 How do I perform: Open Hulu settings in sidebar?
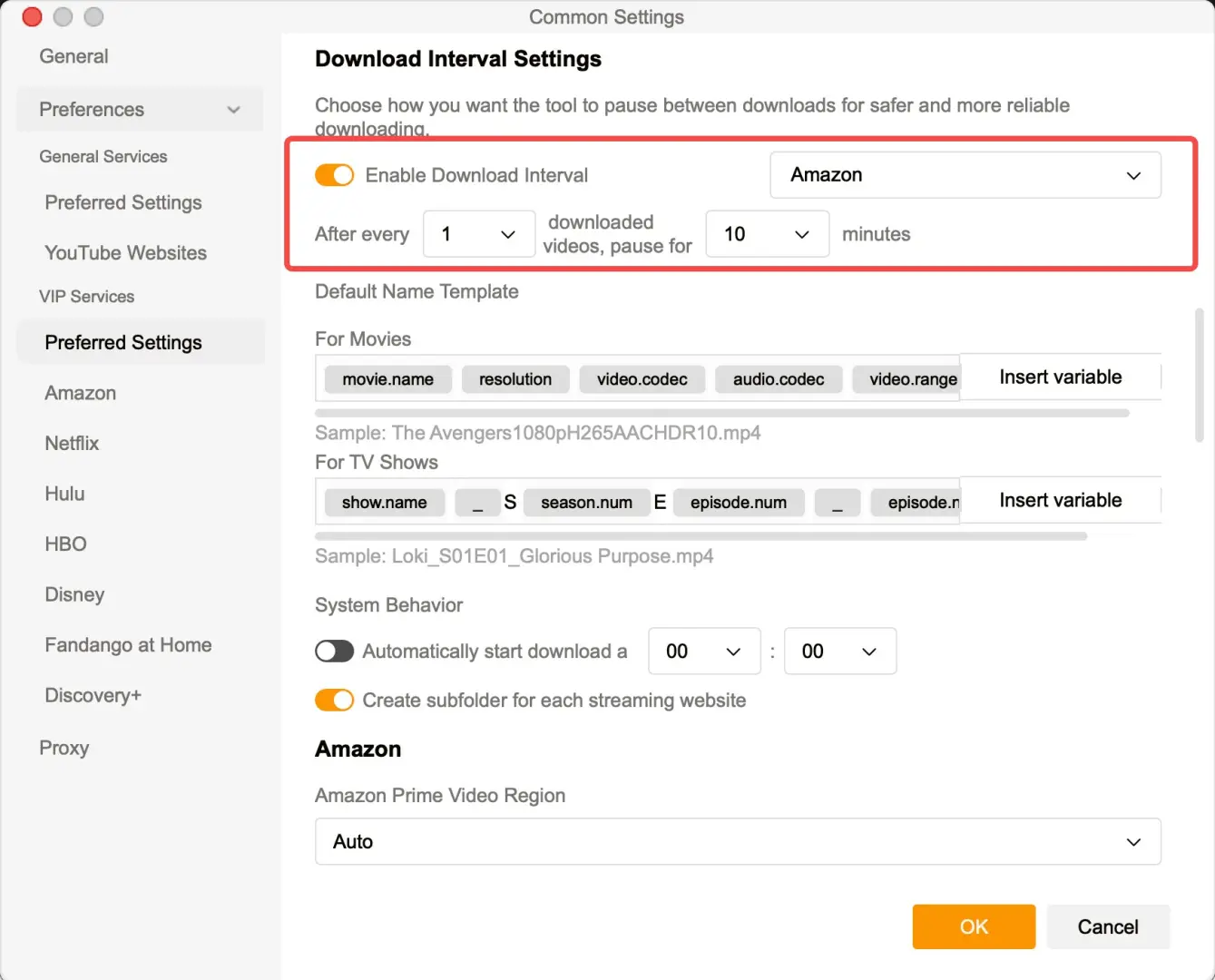click(64, 494)
